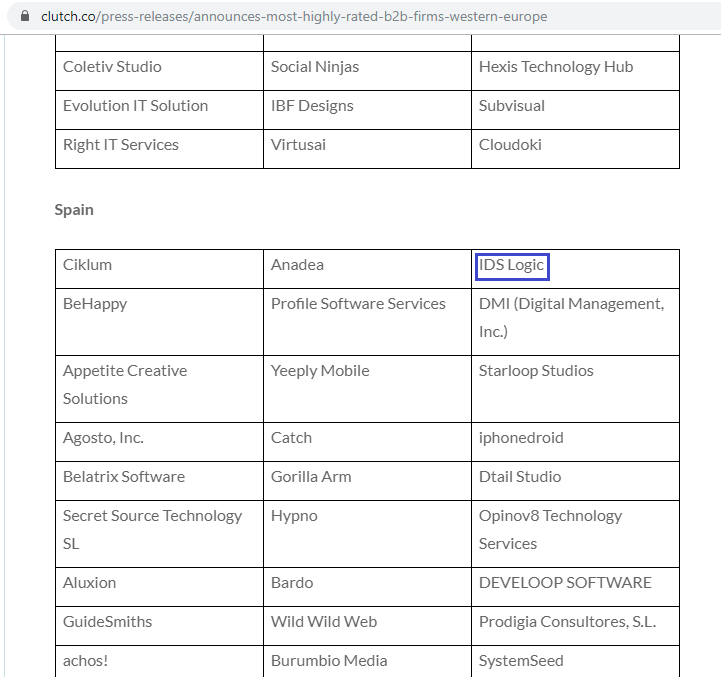Click Prodigia Consultores, S.L. cell
721x677 pixels.
point(575,626)
